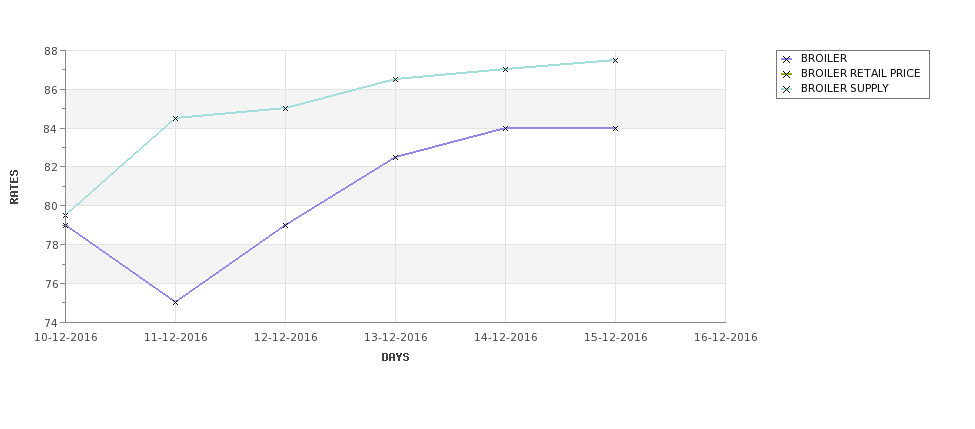
Task: Click BROILER SUPPLY point at 15-12-2016
Action: 616,60
